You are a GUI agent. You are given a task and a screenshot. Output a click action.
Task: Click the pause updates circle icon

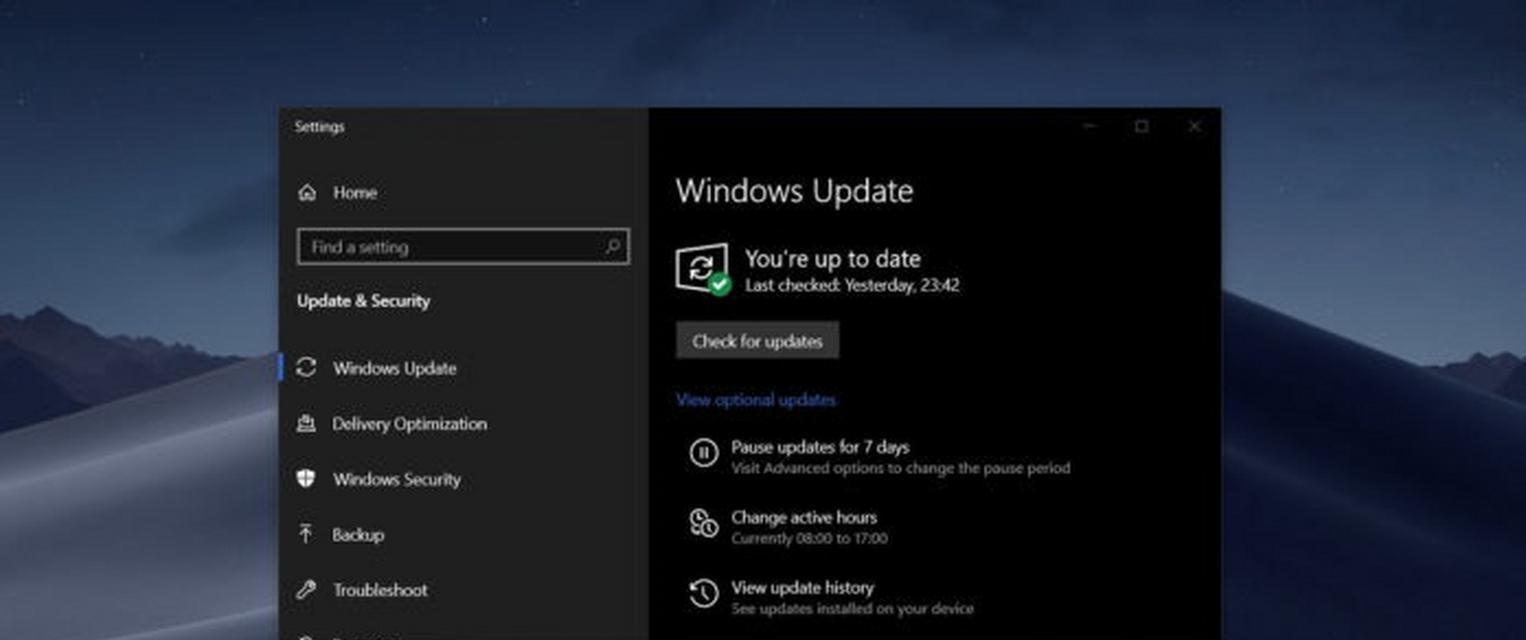(704, 453)
